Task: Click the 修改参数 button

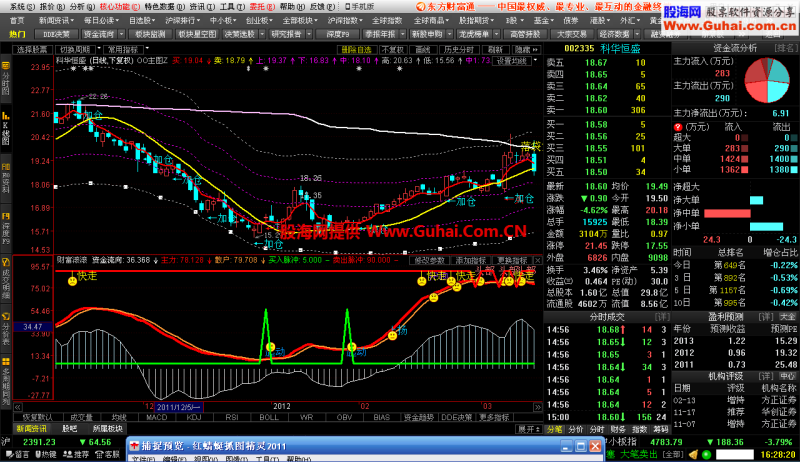Action: coord(430,260)
